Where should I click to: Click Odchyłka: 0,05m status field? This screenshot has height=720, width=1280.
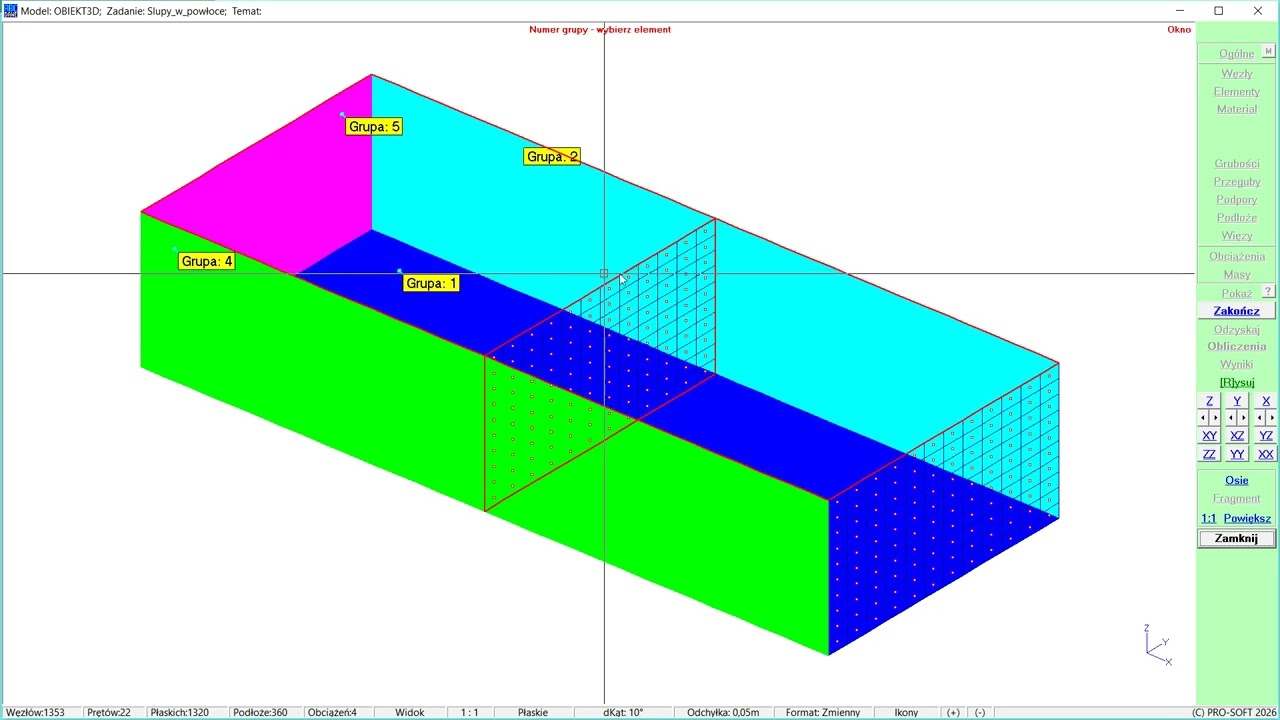click(x=723, y=712)
